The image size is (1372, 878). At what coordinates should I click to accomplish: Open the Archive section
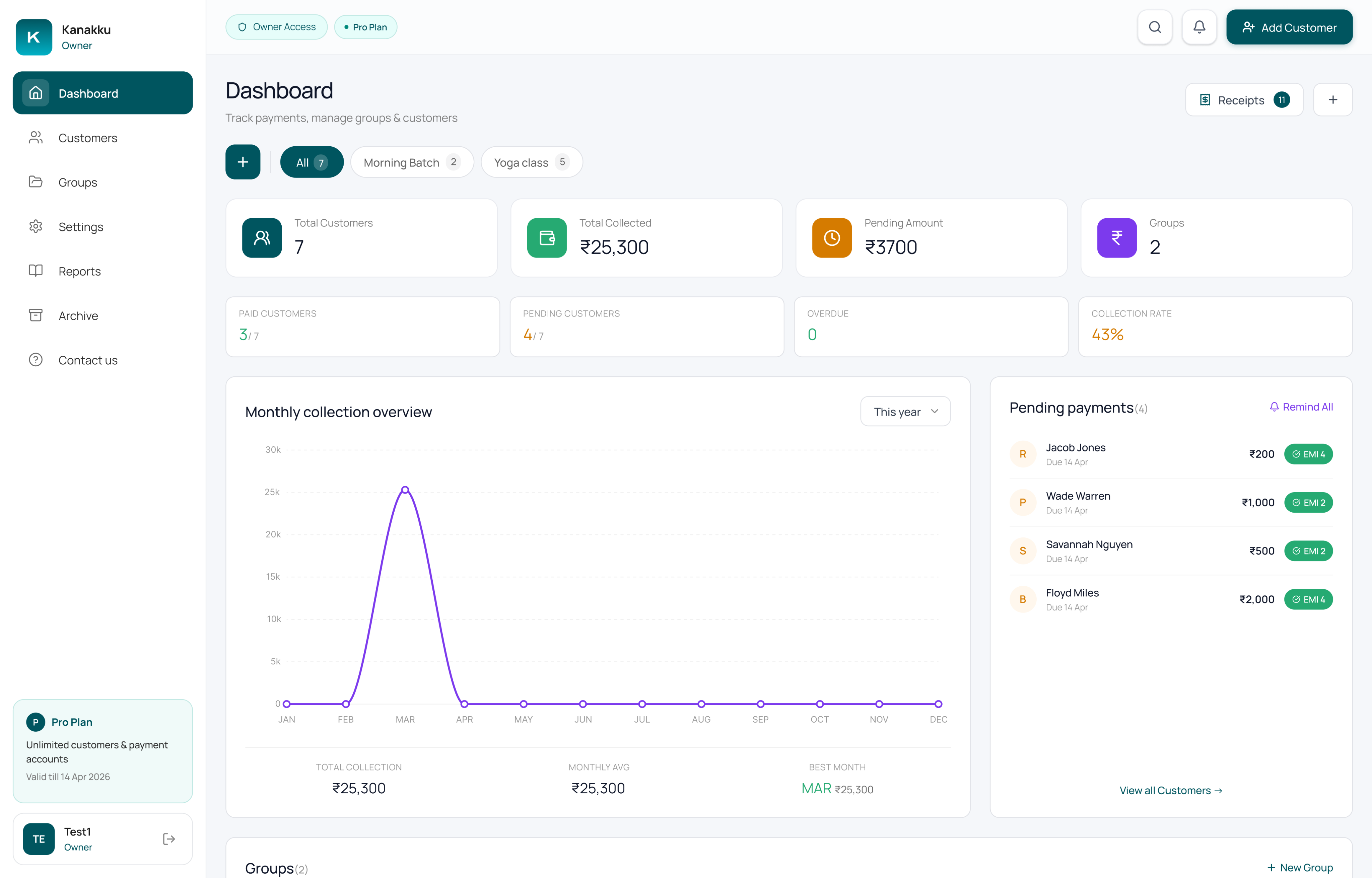pyautogui.click(x=78, y=315)
